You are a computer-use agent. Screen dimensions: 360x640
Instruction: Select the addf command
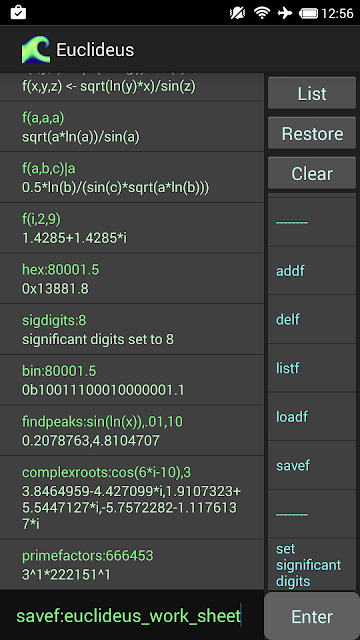[312, 271]
